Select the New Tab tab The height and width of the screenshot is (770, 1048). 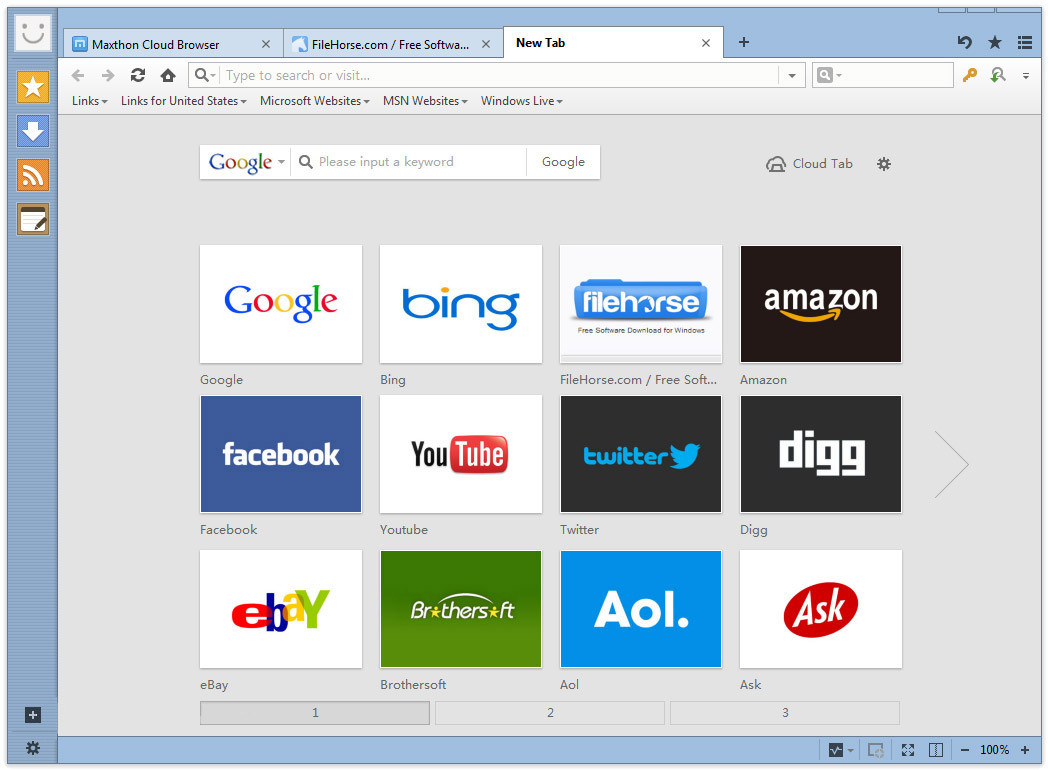613,42
